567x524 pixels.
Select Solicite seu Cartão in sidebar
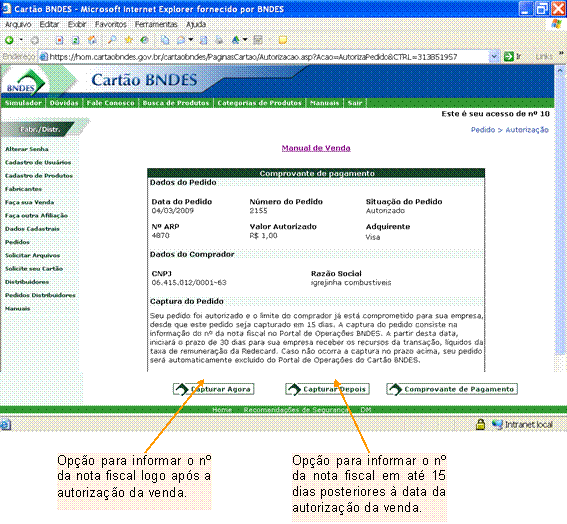coord(34,269)
